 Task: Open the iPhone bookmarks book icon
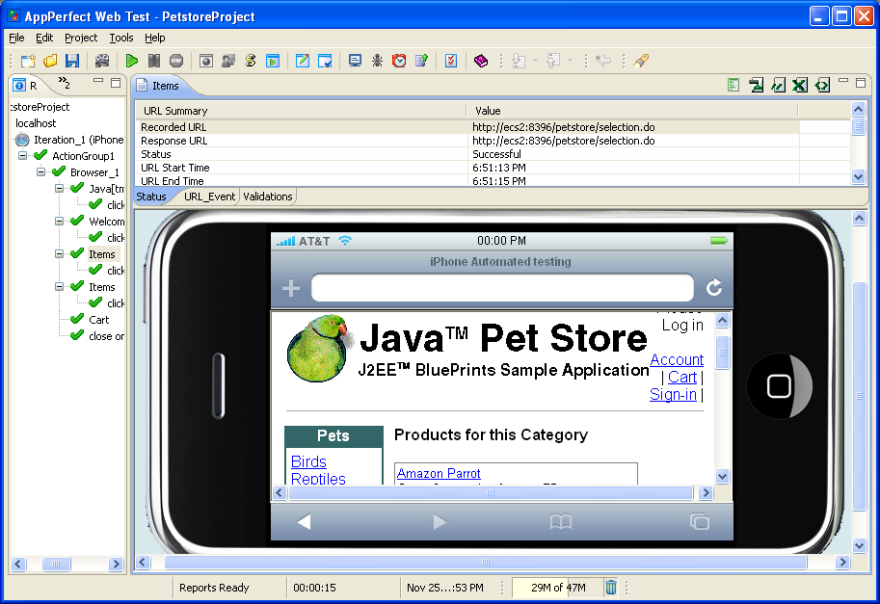coord(561,522)
